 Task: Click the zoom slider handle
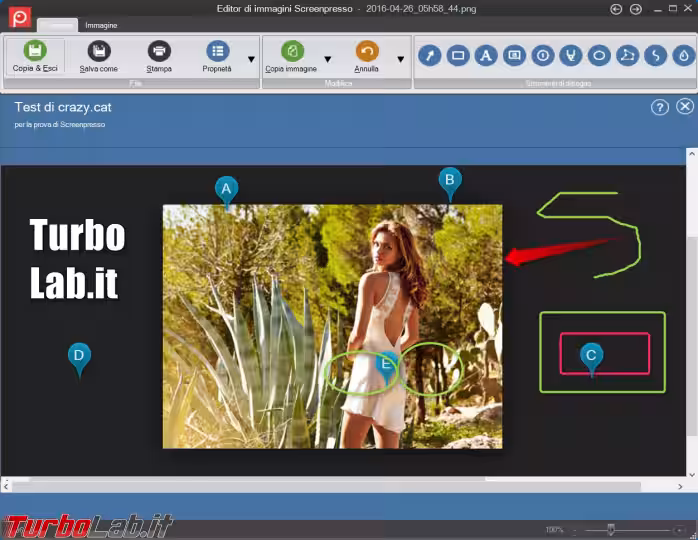click(610, 529)
